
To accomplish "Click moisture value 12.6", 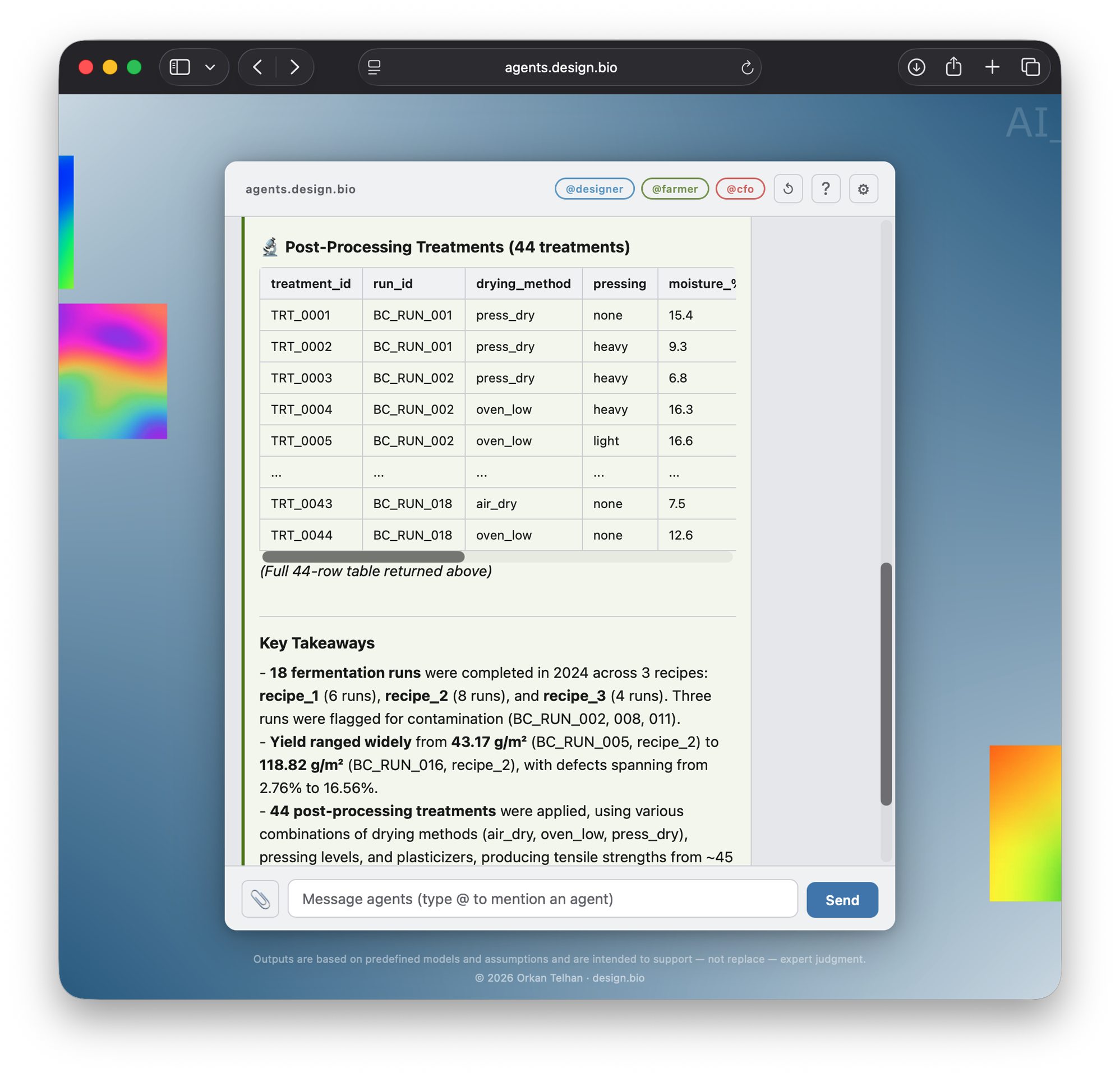I will [x=697, y=535].
